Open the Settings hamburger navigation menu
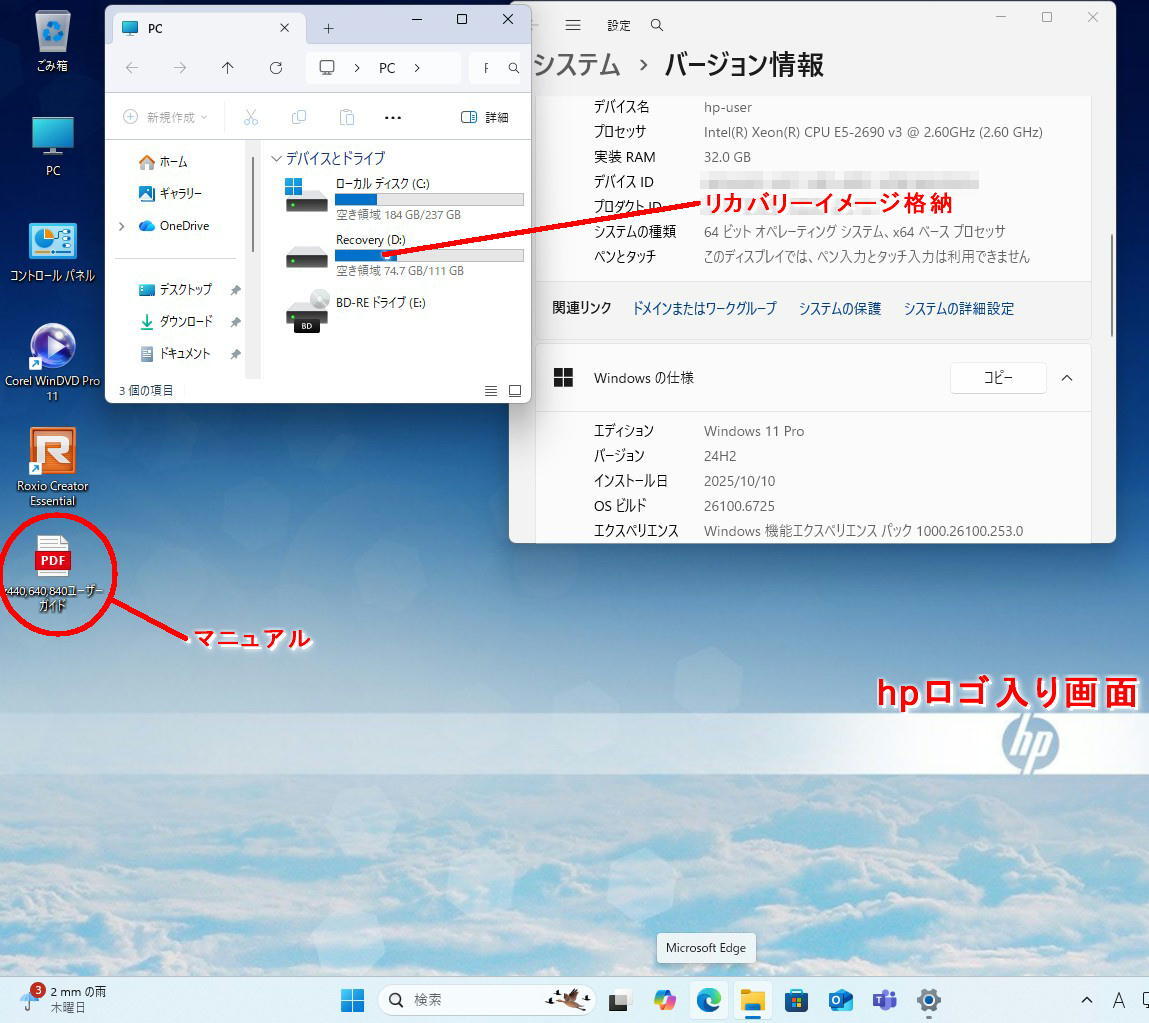1149x1023 pixels. 573,26
